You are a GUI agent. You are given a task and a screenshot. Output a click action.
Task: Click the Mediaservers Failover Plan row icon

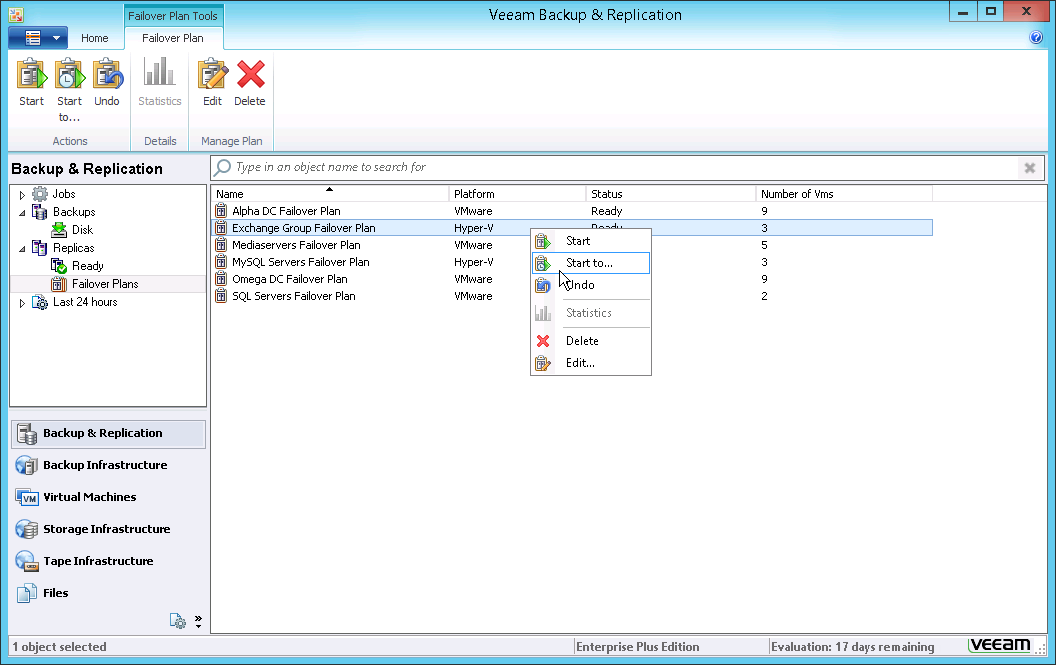[221, 245]
